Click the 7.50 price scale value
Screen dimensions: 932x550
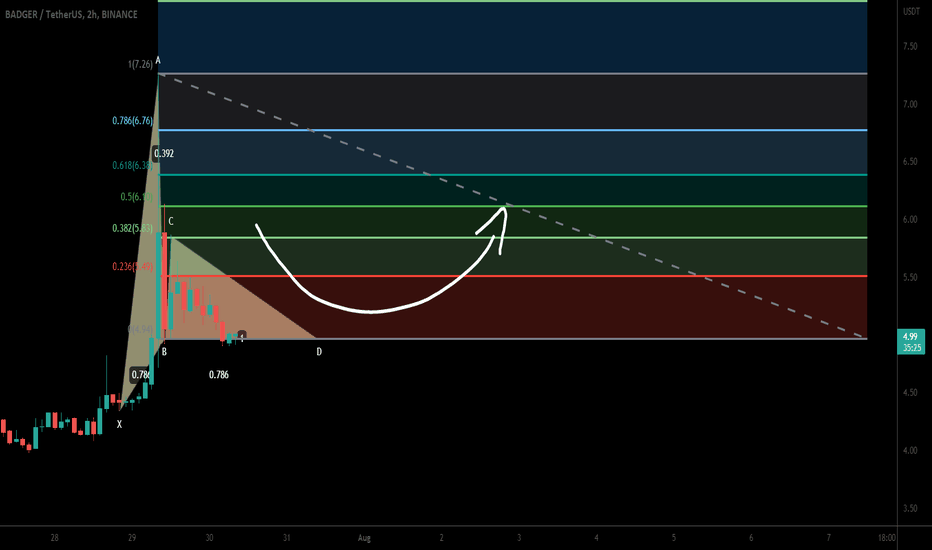(x=910, y=46)
